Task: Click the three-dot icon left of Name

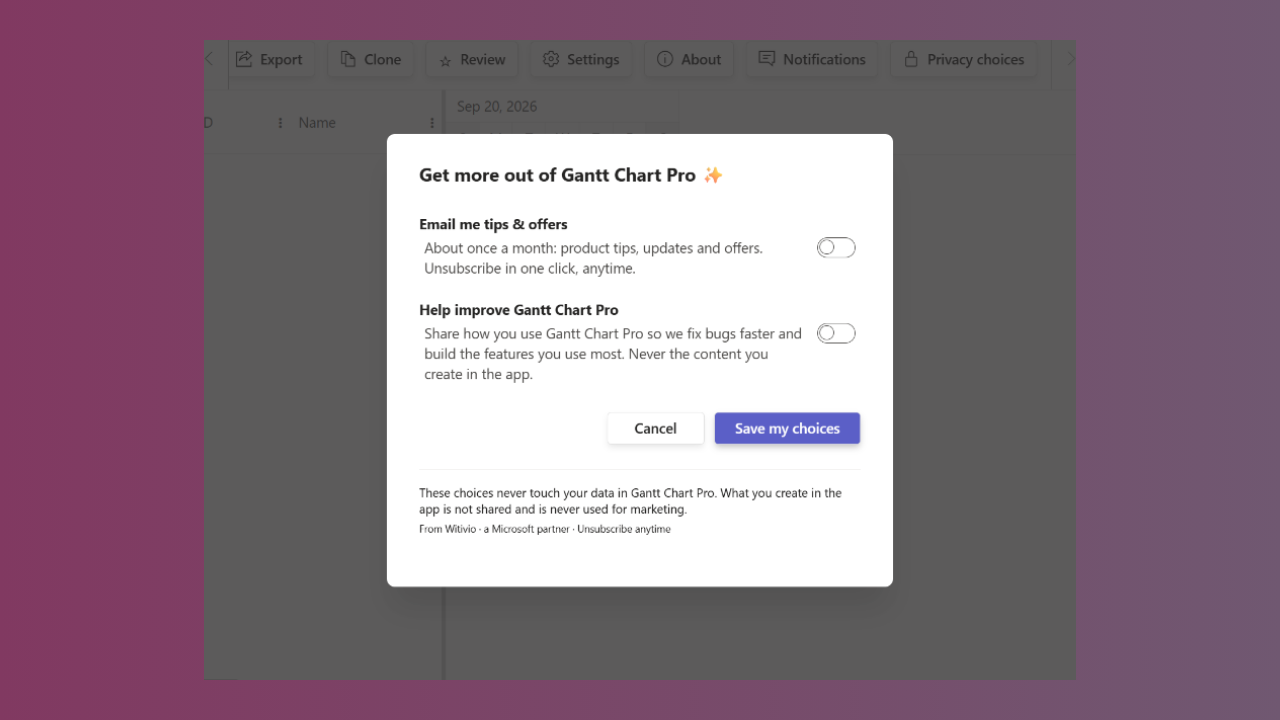Action: (280, 123)
